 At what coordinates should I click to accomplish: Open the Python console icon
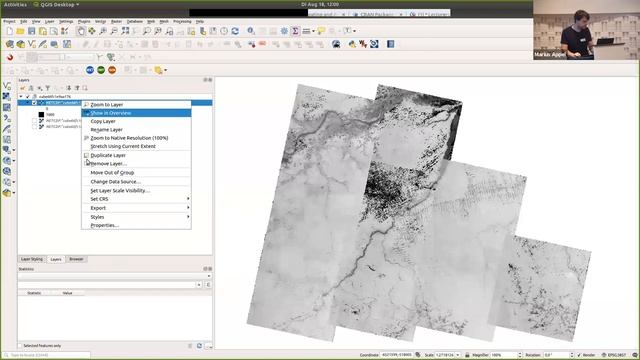(x=352, y=44)
